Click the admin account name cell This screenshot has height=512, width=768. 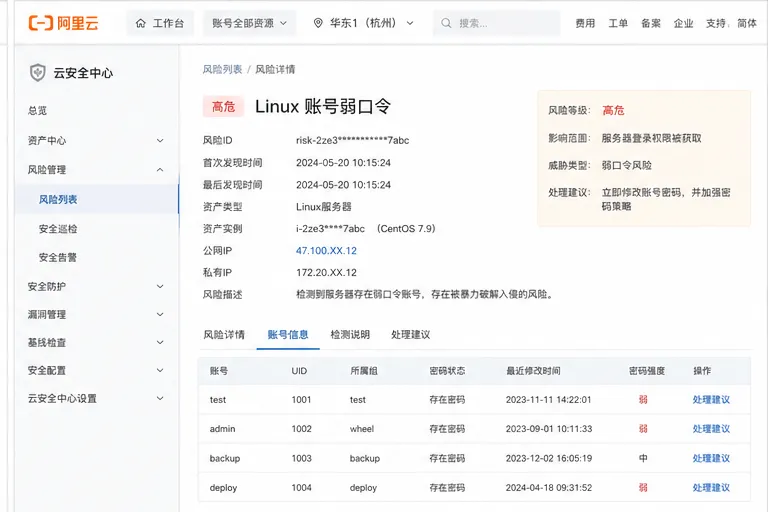point(222,429)
